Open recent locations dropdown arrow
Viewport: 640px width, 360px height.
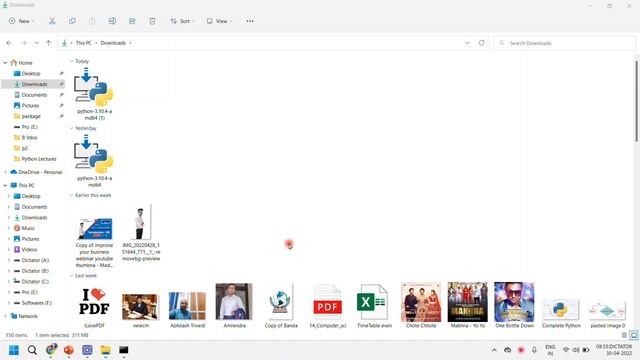click(x=36, y=43)
